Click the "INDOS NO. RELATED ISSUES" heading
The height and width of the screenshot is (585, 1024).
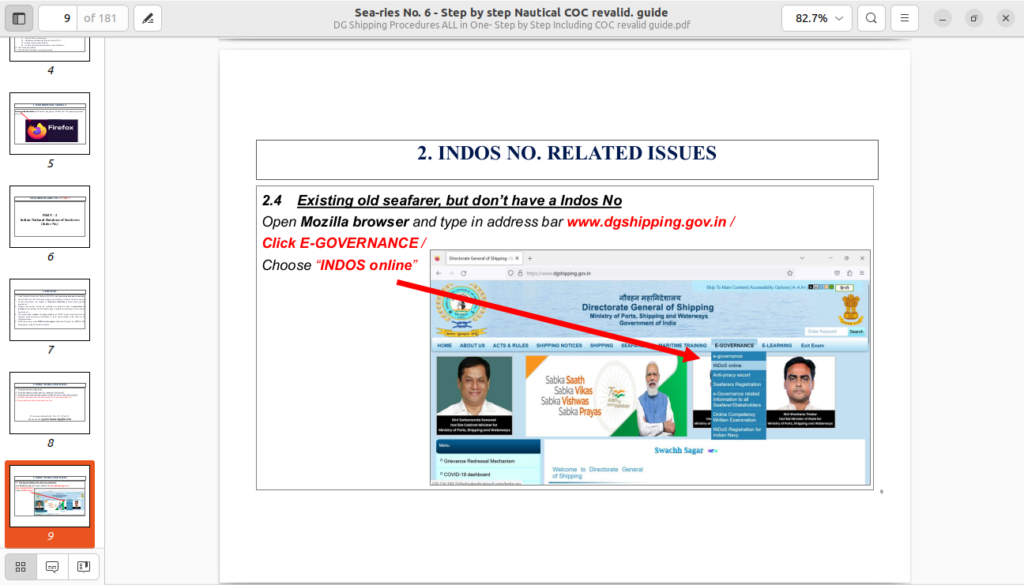(566, 154)
